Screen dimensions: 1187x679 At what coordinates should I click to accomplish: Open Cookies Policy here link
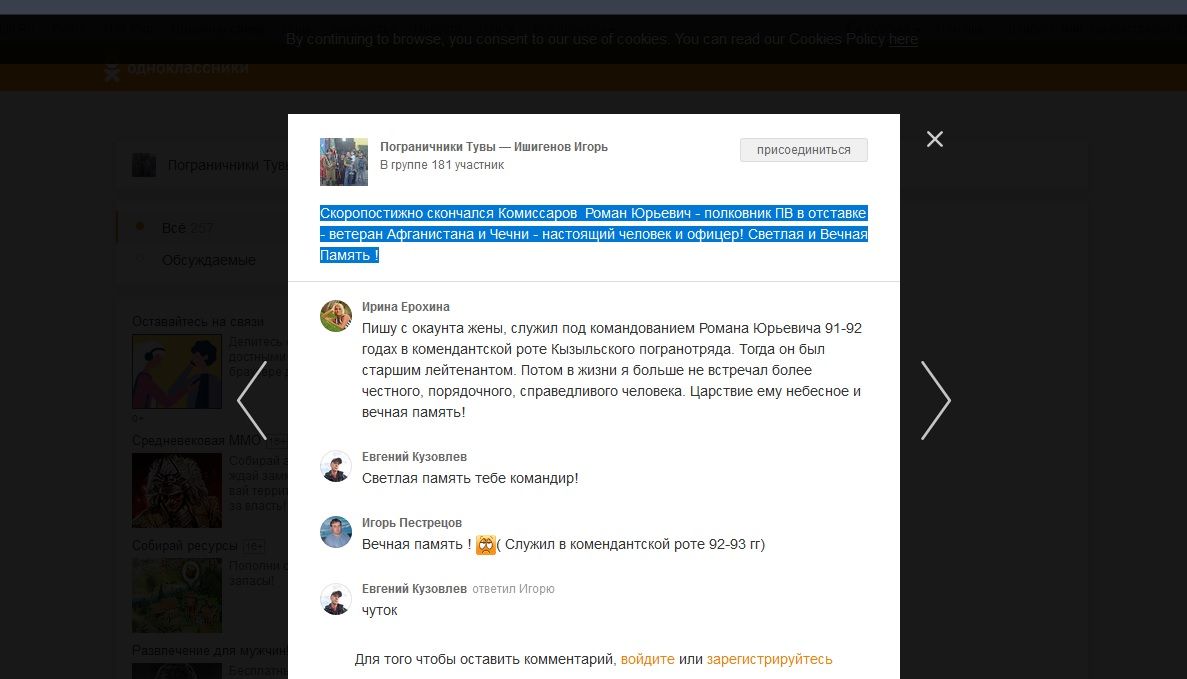pos(903,39)
